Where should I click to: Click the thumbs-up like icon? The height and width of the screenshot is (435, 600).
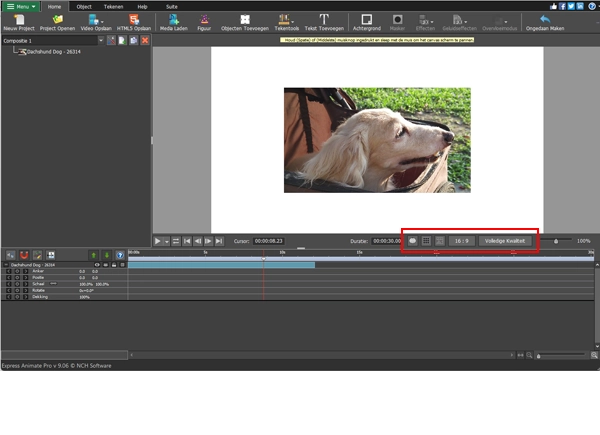click(553, 6)
